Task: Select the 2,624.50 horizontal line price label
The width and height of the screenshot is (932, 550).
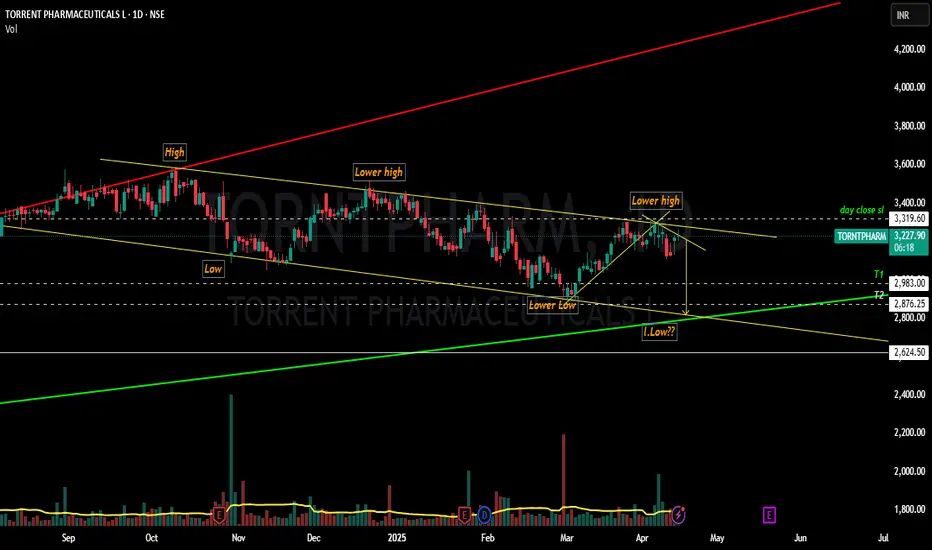Action: (x=909, y=352)
